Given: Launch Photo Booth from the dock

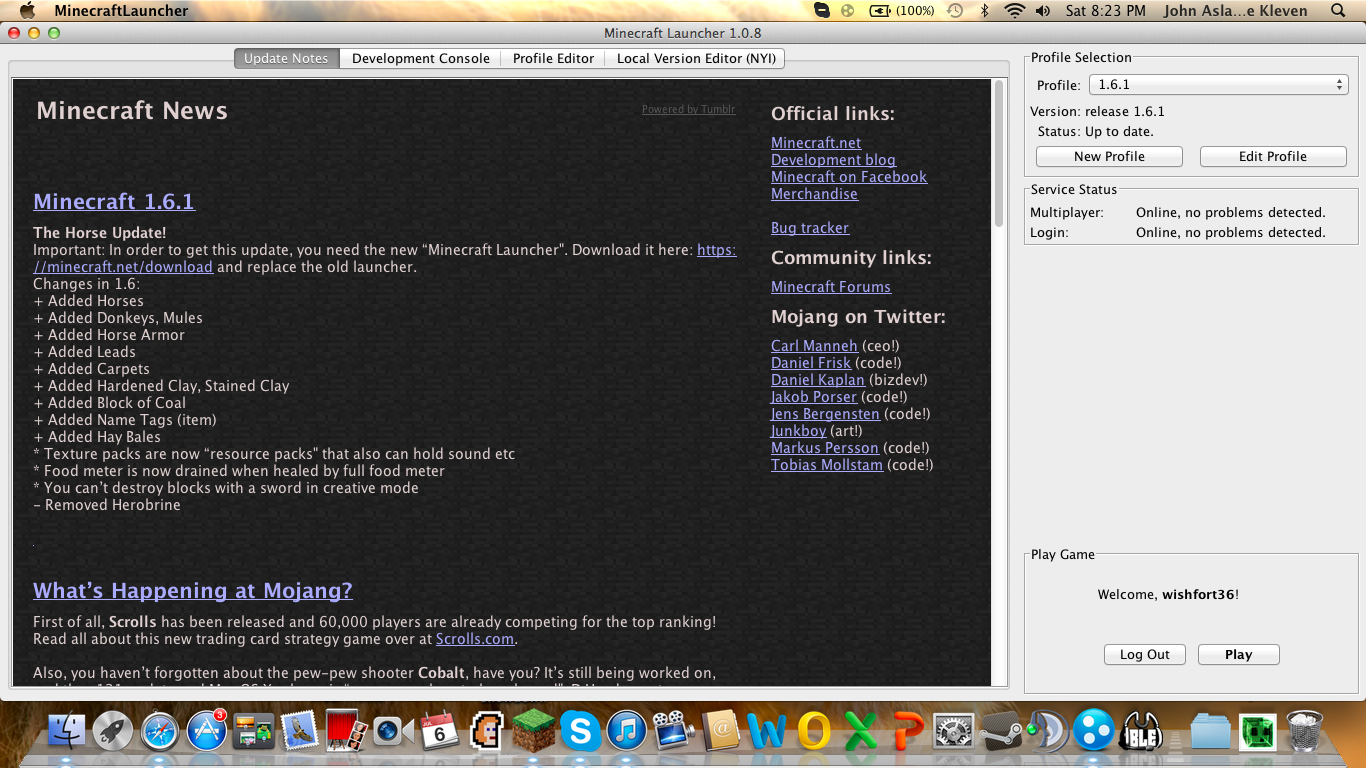Looking at the screenshot, I should click(346, 730).
